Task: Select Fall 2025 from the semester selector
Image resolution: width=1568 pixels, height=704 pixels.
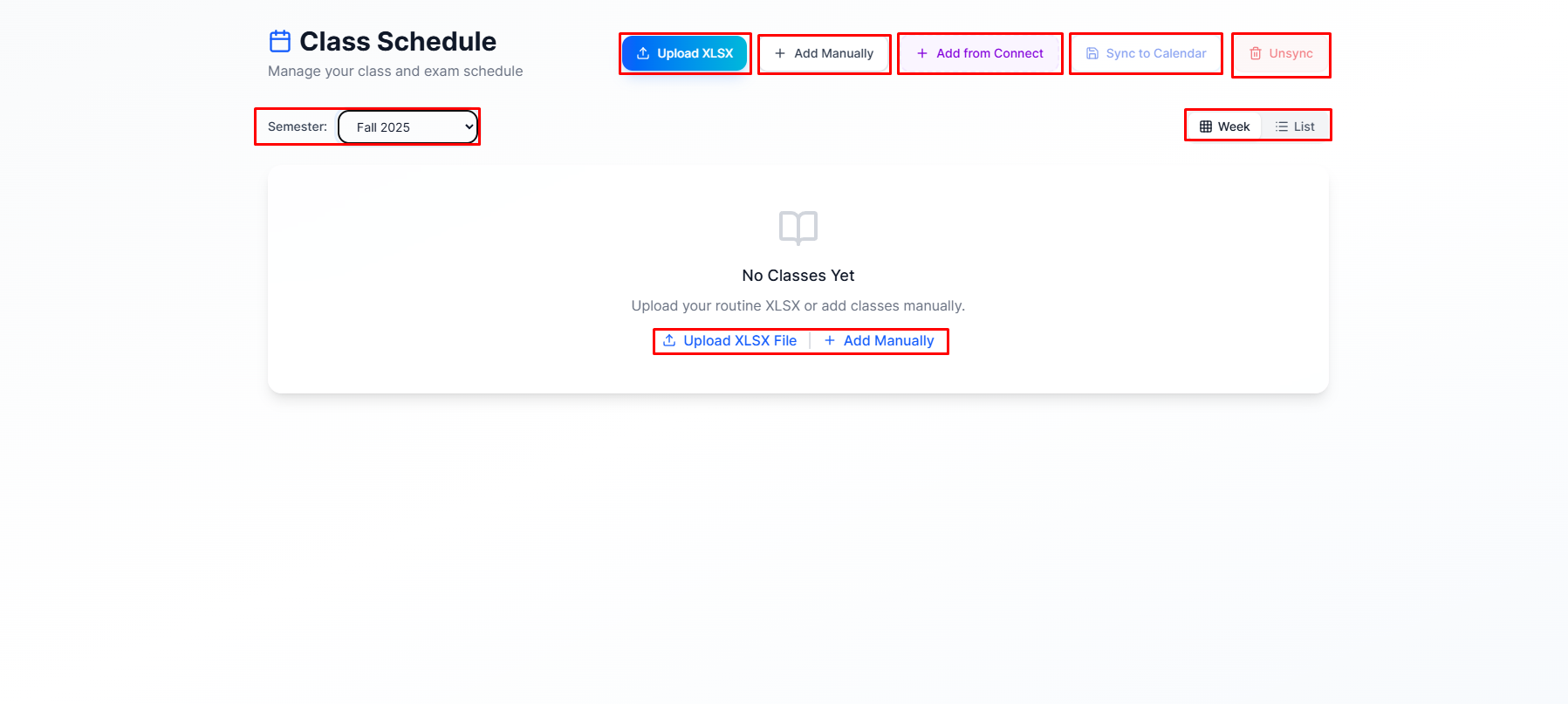Action: [x=407, y=126]
